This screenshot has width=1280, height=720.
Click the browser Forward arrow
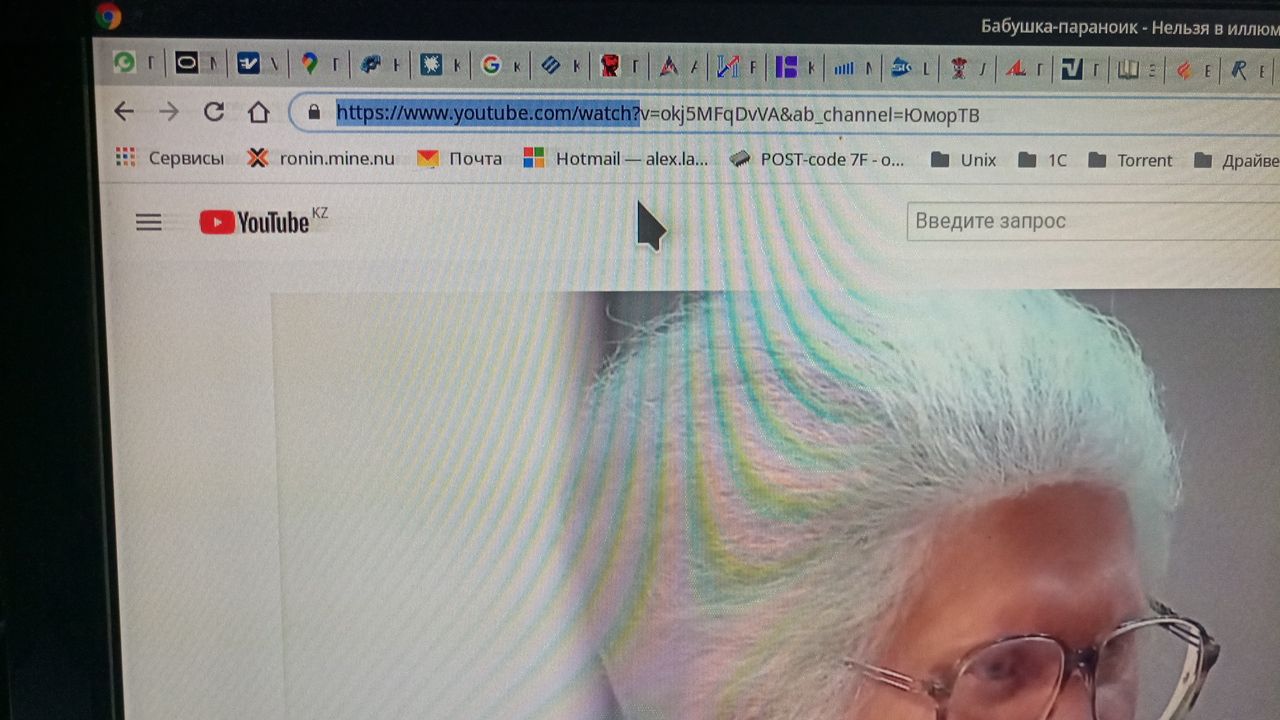[x=169, y=112]
